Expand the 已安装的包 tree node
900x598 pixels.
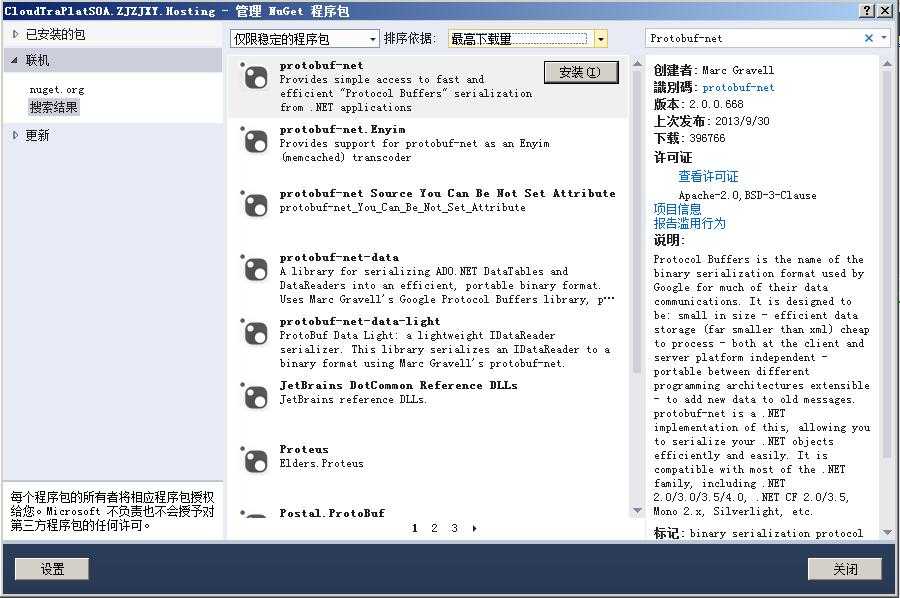click(x=15, y=34)
